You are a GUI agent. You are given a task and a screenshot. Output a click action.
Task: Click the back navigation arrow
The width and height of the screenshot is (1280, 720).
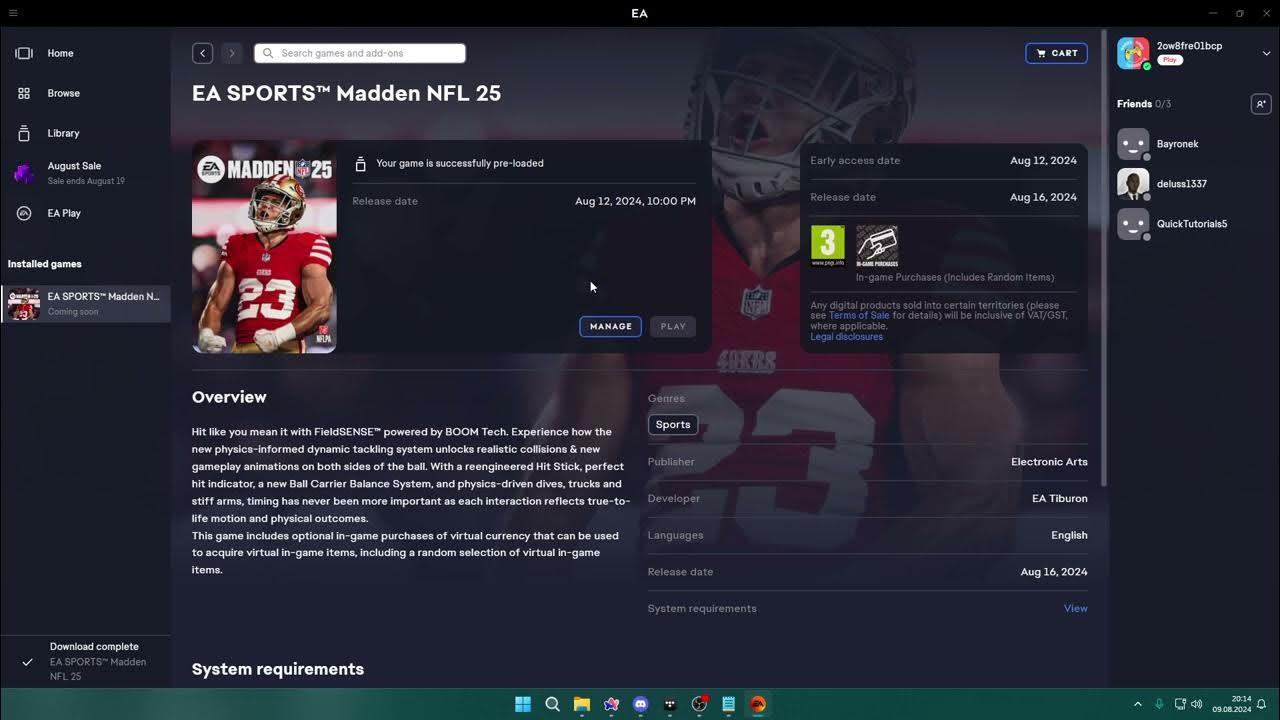tap(202, 53)
